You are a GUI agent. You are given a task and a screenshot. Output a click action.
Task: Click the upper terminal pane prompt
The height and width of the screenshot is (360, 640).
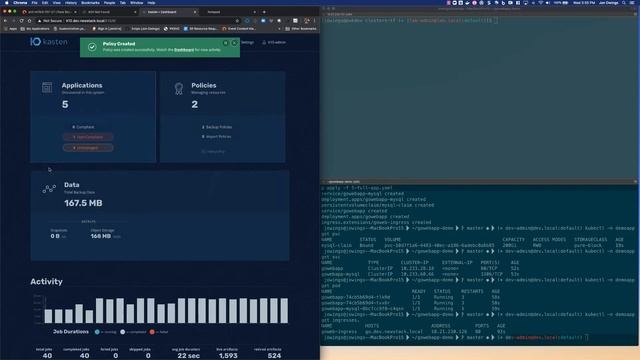[x=410, y=20]
